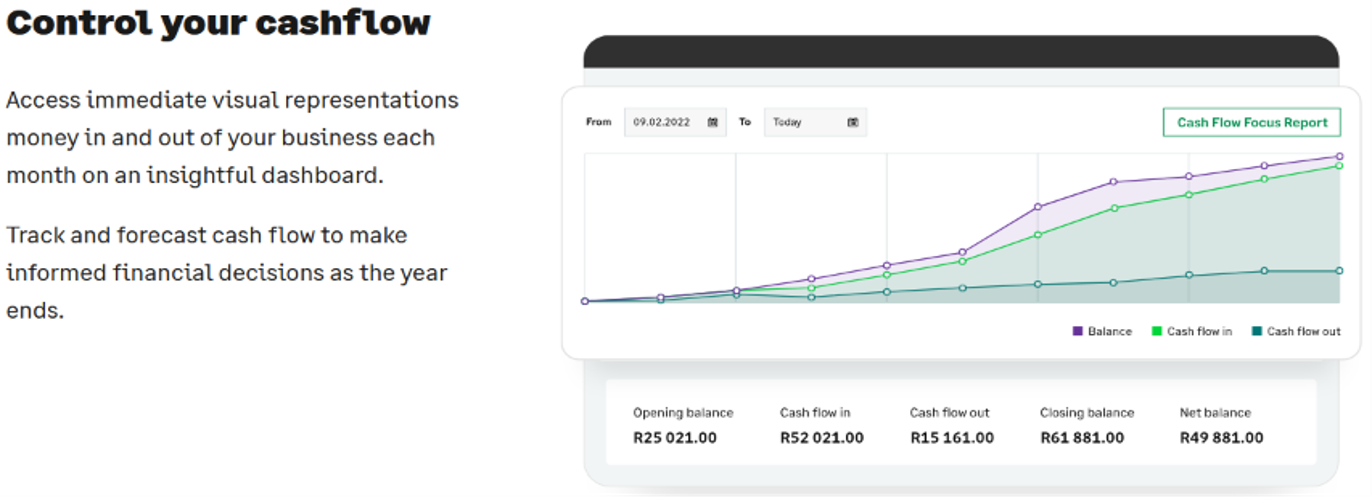Screen dimensions: 1372x497
Task: Click the Cash flow out R15 161.00 value
Action: click(x=952, y=438)
